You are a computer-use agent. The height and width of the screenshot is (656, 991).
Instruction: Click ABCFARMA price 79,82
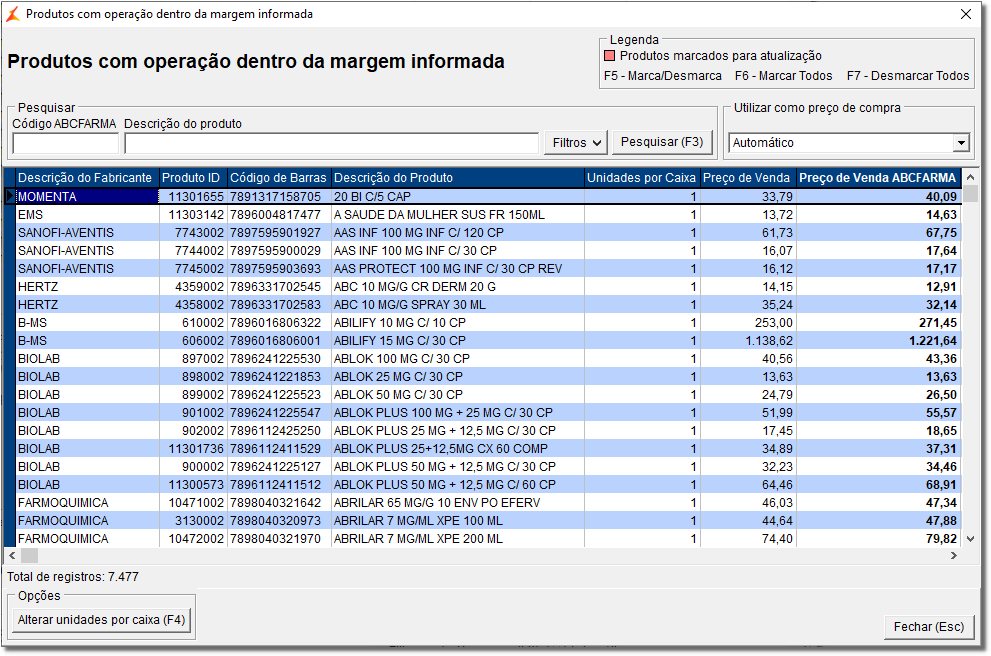[x=941, y=539]
